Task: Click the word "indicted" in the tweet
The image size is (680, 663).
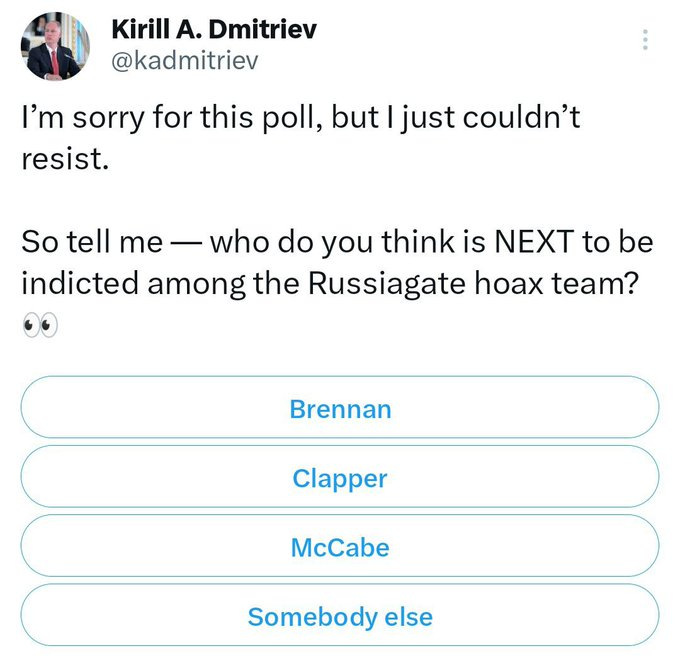Action: point(80,282)
